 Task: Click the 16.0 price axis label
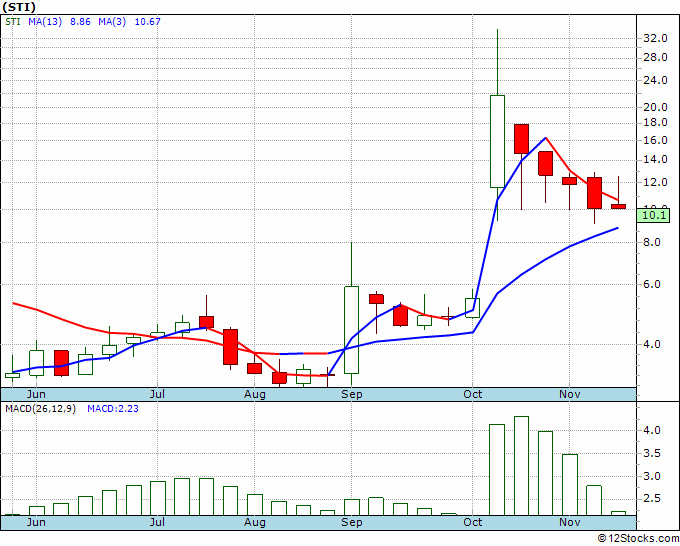point(655,141)
